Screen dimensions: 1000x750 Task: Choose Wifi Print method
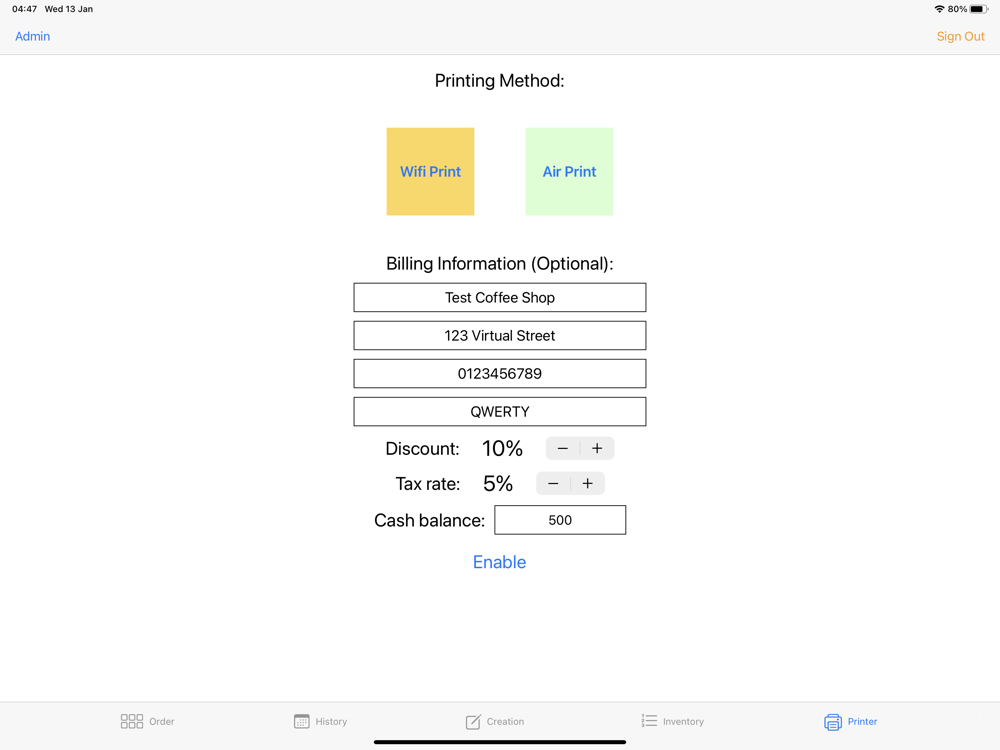coord(430,172)
